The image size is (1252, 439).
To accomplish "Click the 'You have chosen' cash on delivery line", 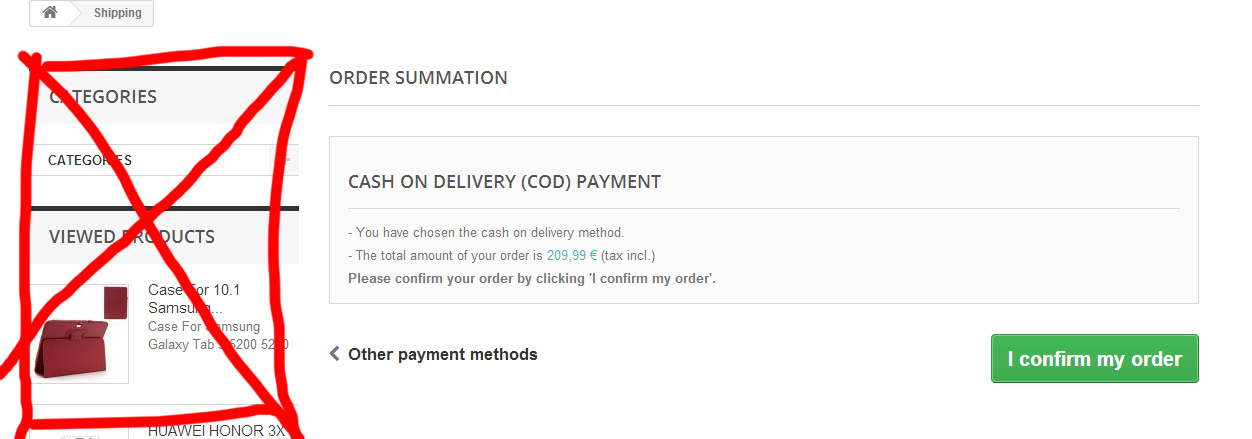I will tap(486, 233).
